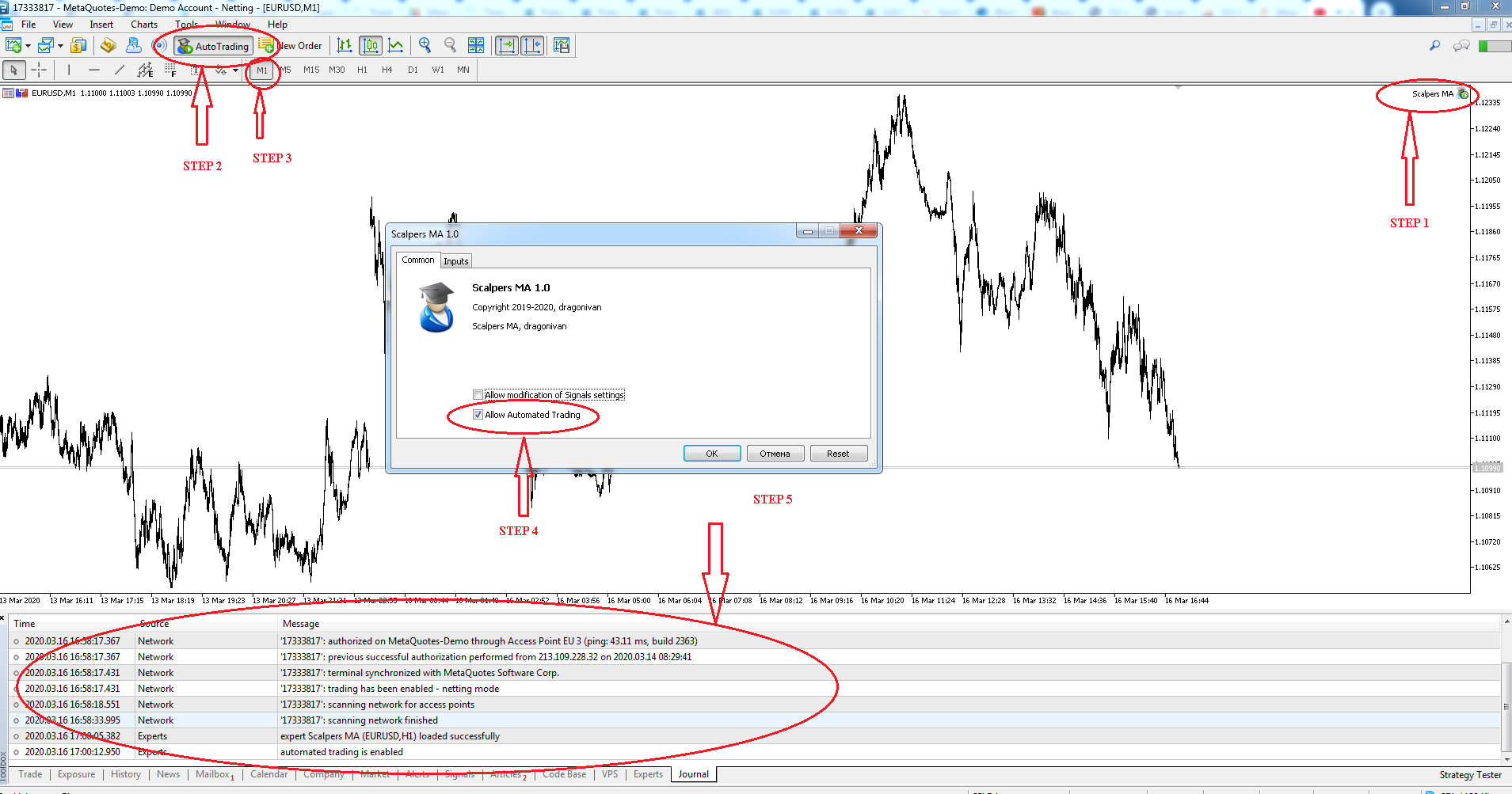Click the New Order button
The width and height of the screenshot is (1512, 794).
291,46
